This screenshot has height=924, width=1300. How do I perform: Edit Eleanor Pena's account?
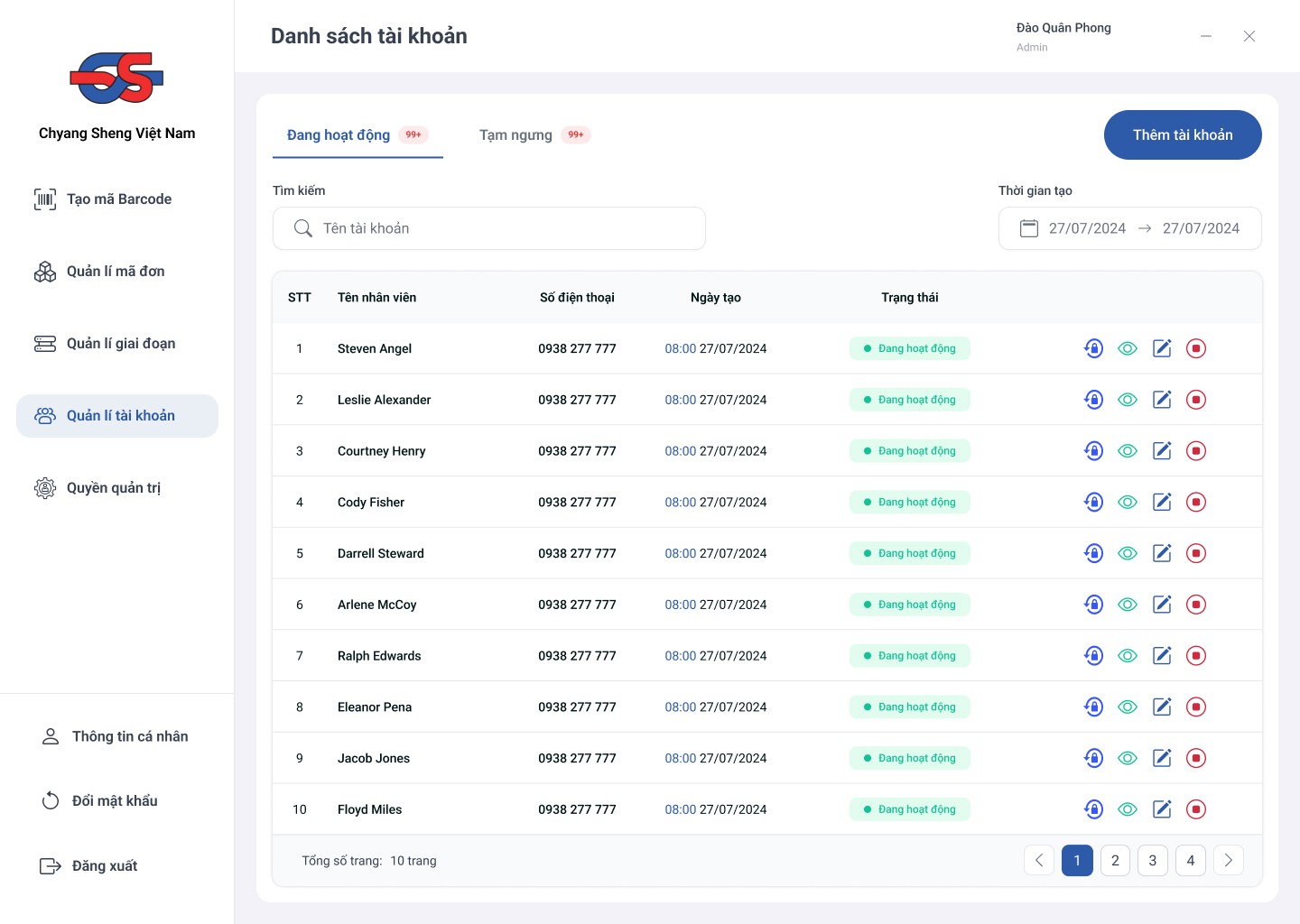coord(1162,707)
